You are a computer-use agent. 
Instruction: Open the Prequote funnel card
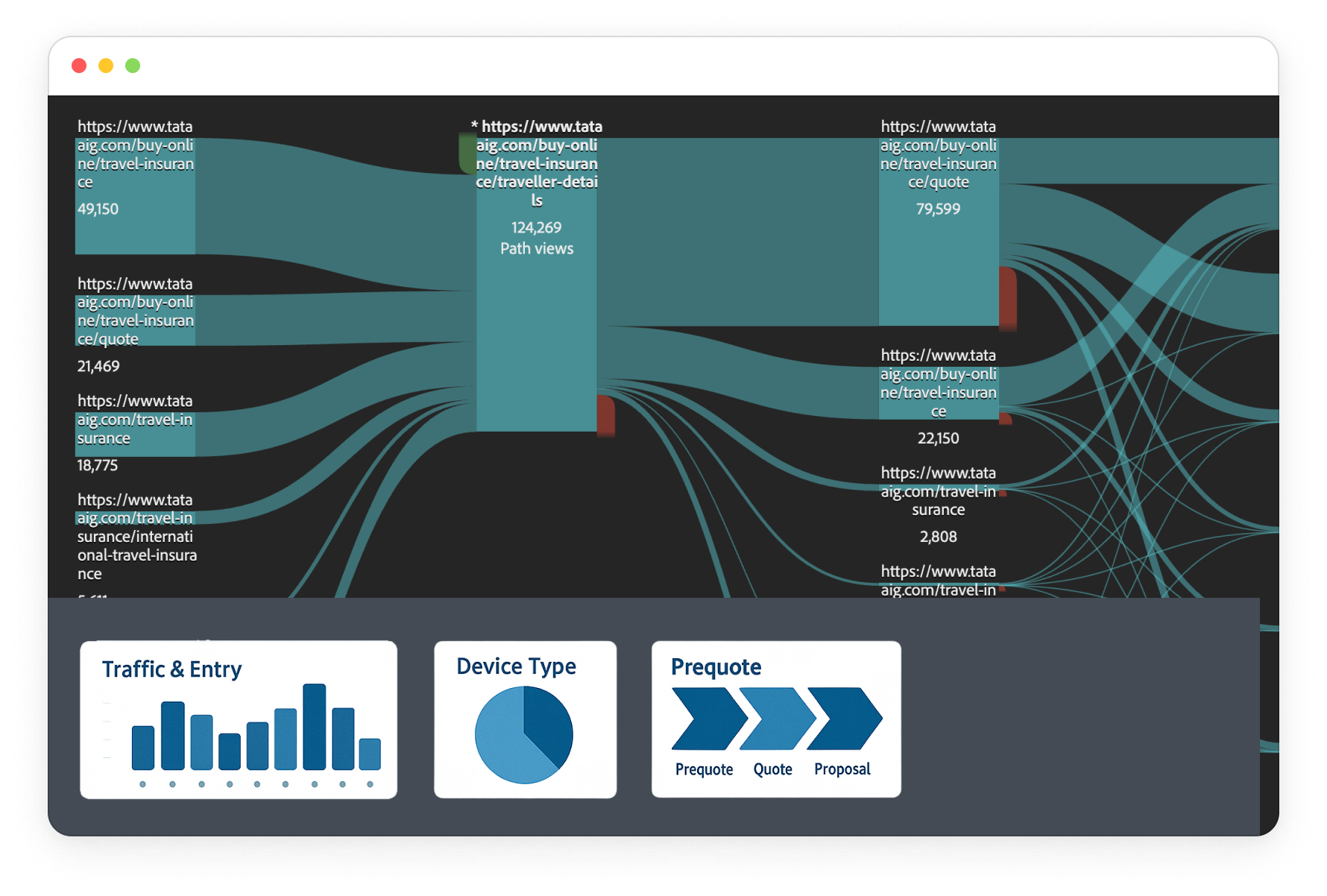[x=776, y=719]
